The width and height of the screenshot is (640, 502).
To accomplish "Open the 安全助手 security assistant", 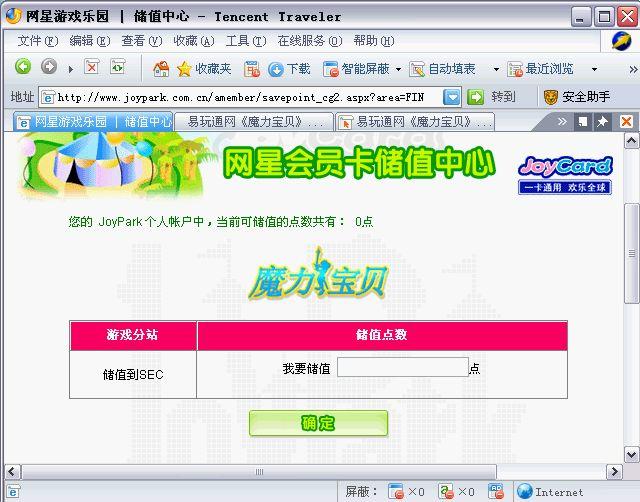I will [x=577, y=97].
